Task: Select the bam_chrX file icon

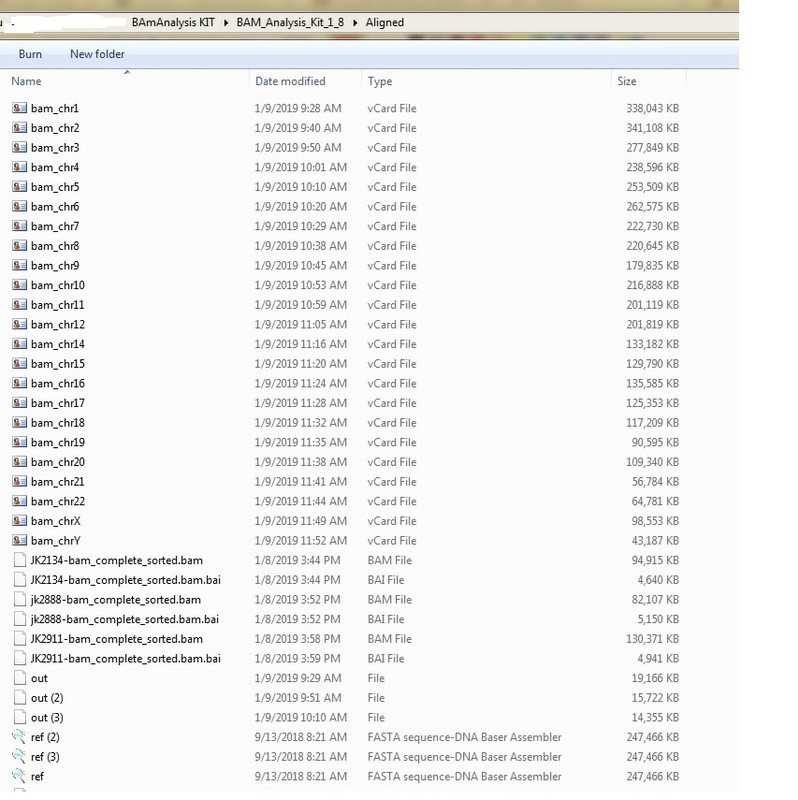Action: pyautogui.click(x=19, y=520)
